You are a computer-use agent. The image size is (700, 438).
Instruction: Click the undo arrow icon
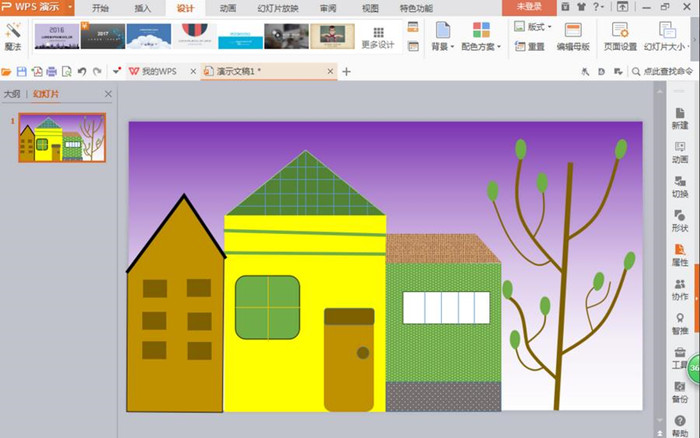click(x=82, y=71)
